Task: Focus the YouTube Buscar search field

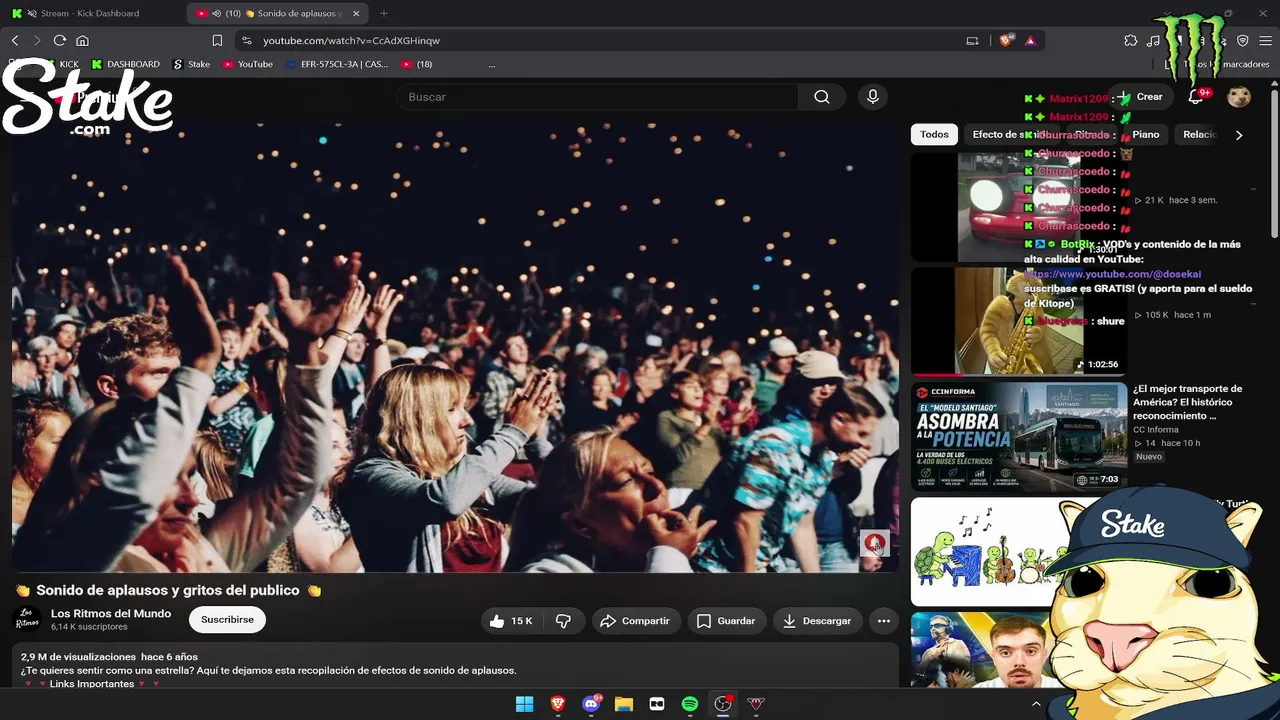Action: [597, 97]
